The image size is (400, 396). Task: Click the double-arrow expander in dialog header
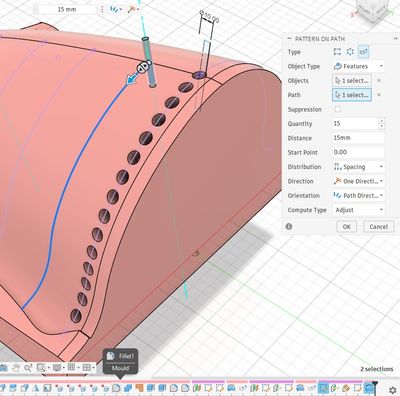pos(396,39)
